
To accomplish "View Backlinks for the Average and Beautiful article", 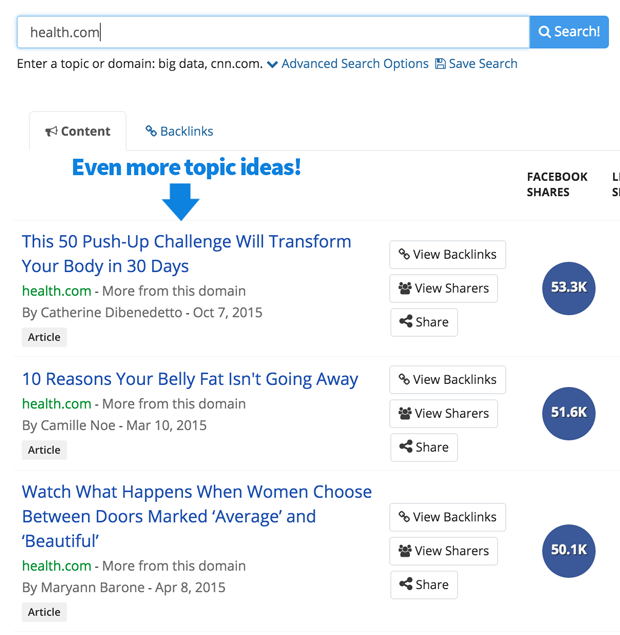I will coord(447,517).
